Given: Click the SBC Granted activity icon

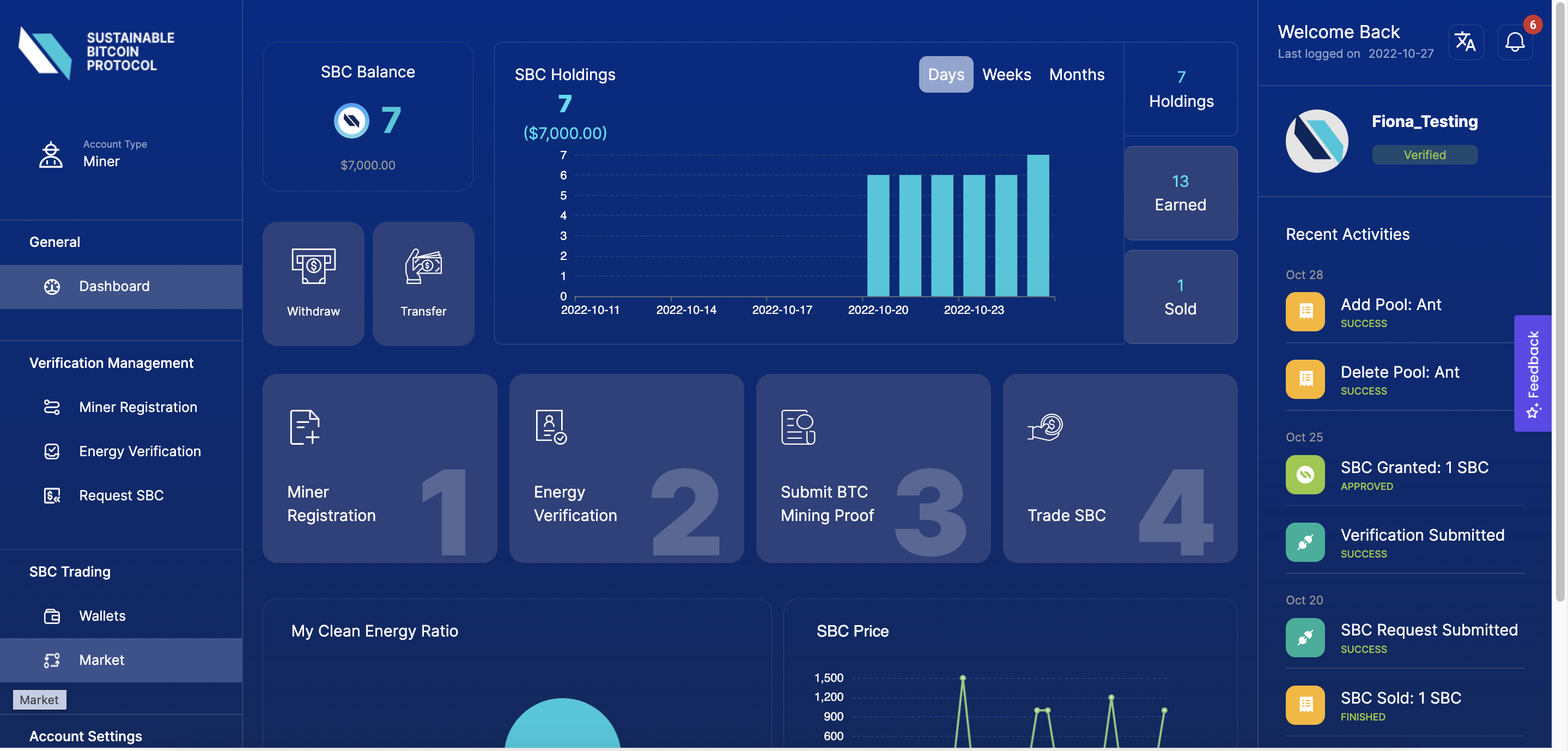Looking at the screenshot, I should point(1305,475).
